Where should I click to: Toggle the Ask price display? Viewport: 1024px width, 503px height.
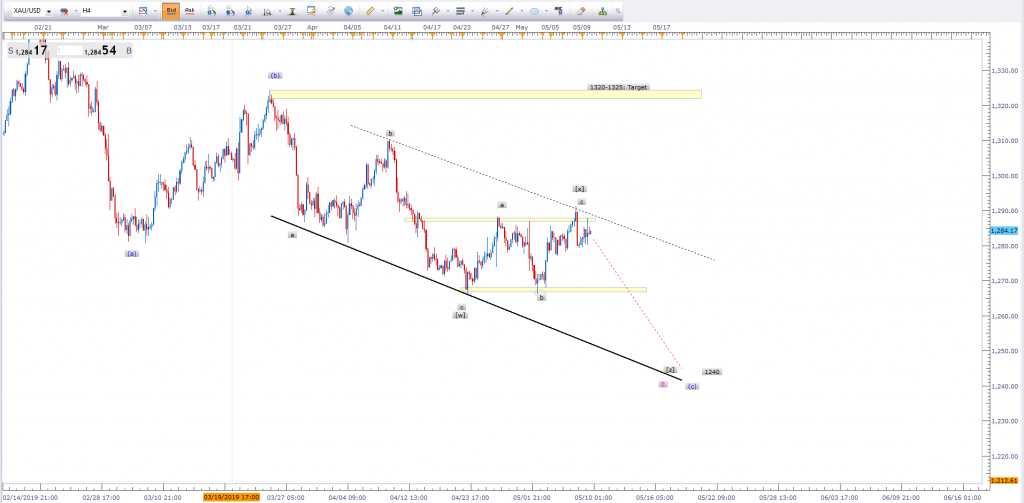click(190, 10)
